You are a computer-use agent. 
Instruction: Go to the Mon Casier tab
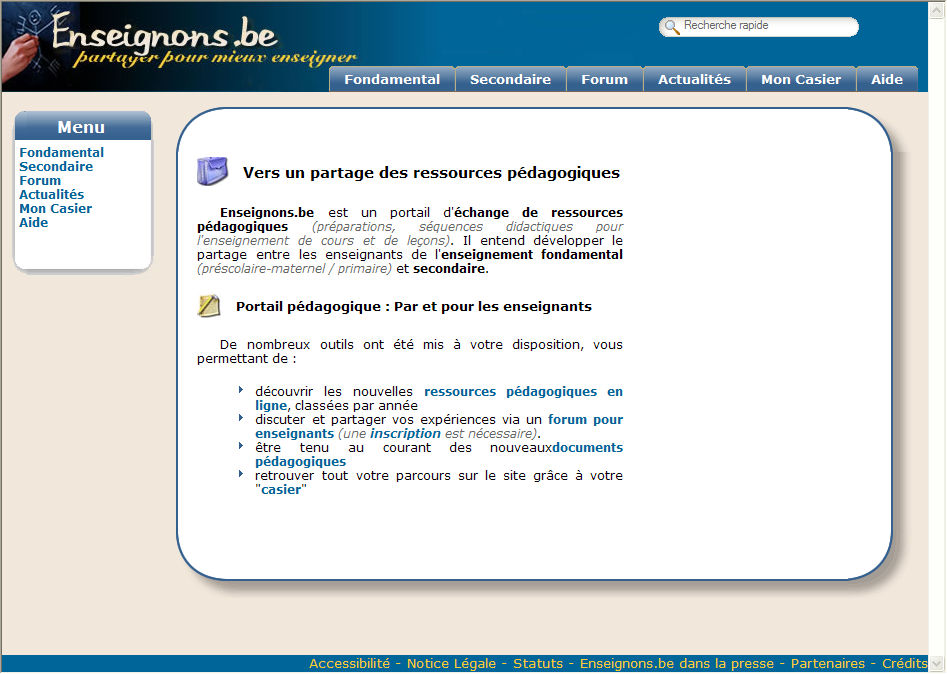[801, 79]
